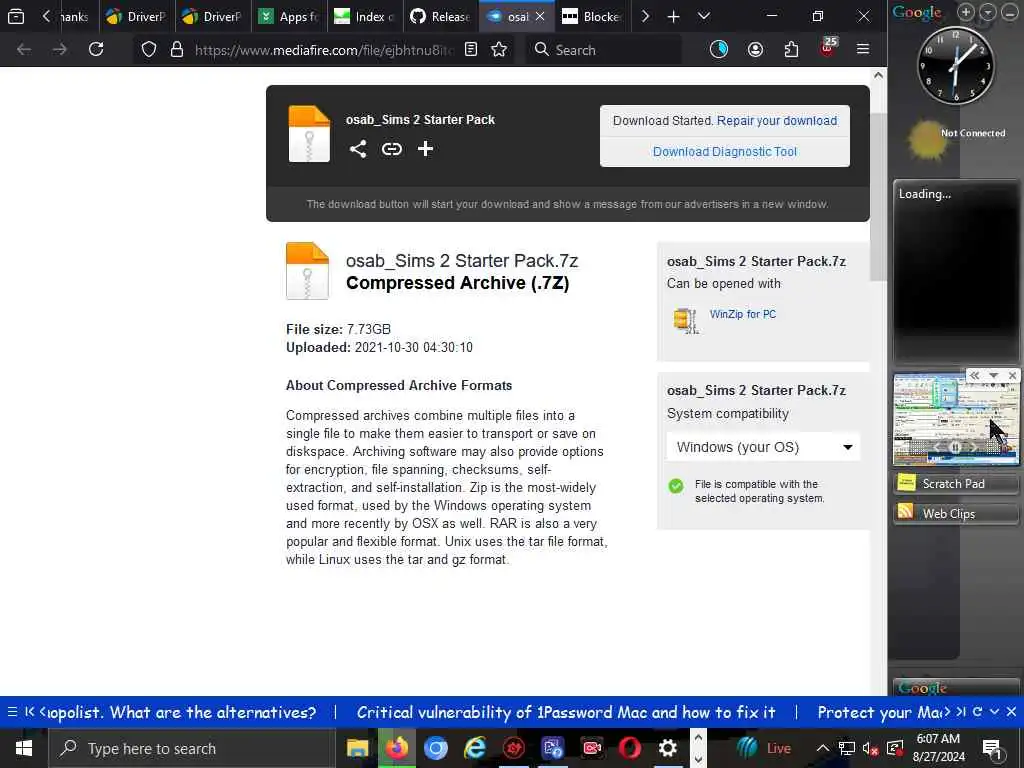The height and width of the screenshot is (768, 1024).
Task: Toggle reader view icon in address bar
Action: pos(471,50)
